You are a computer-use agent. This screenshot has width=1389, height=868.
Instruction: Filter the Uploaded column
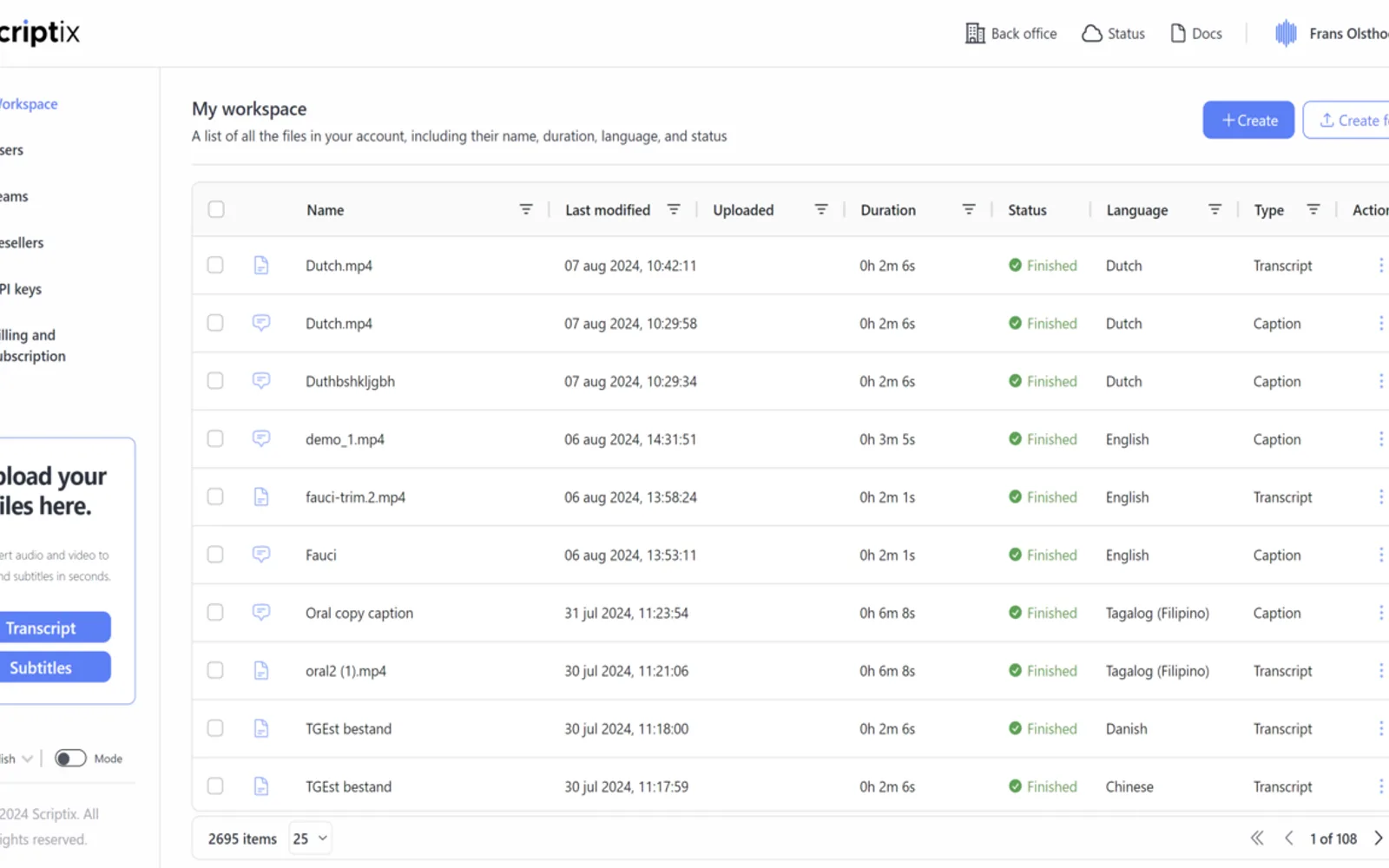point(821,209)
